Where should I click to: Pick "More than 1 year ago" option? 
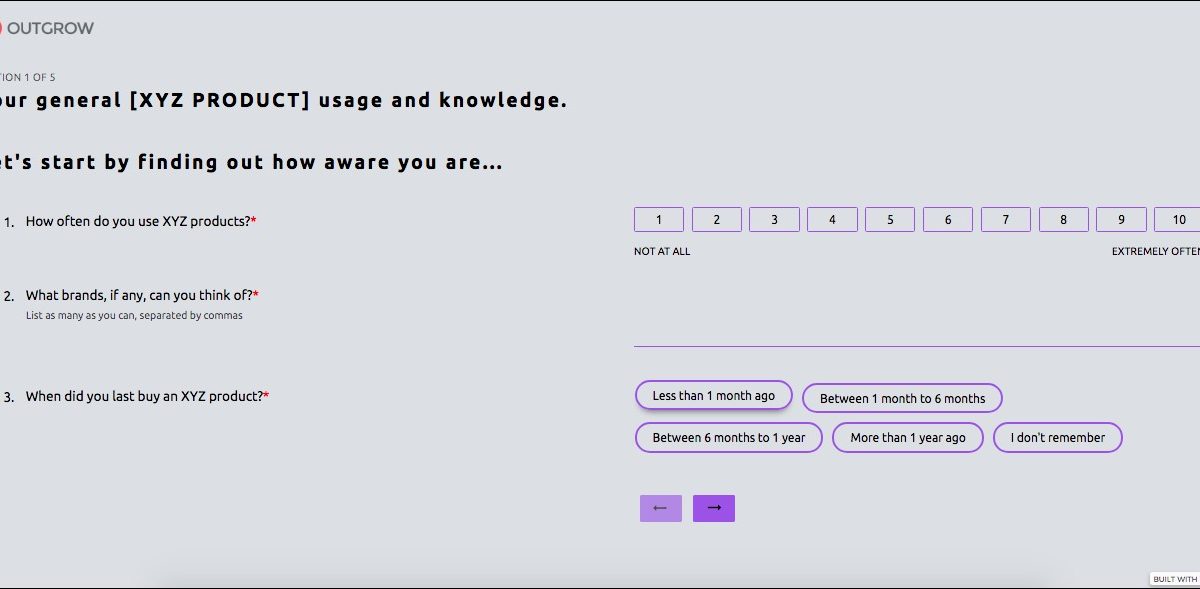pos(908,438)
